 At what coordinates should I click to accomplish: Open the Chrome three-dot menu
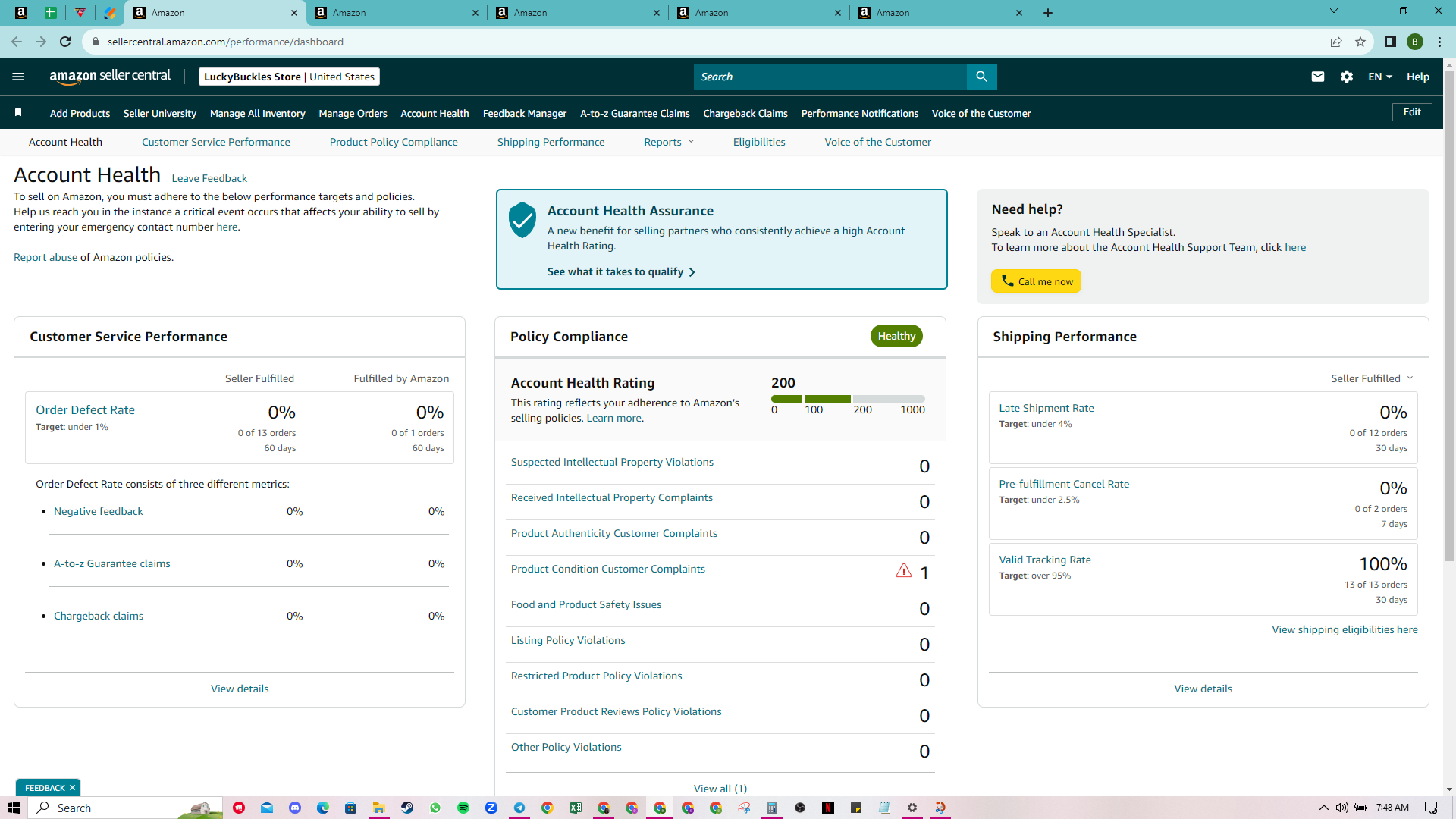click(1439, 42)
